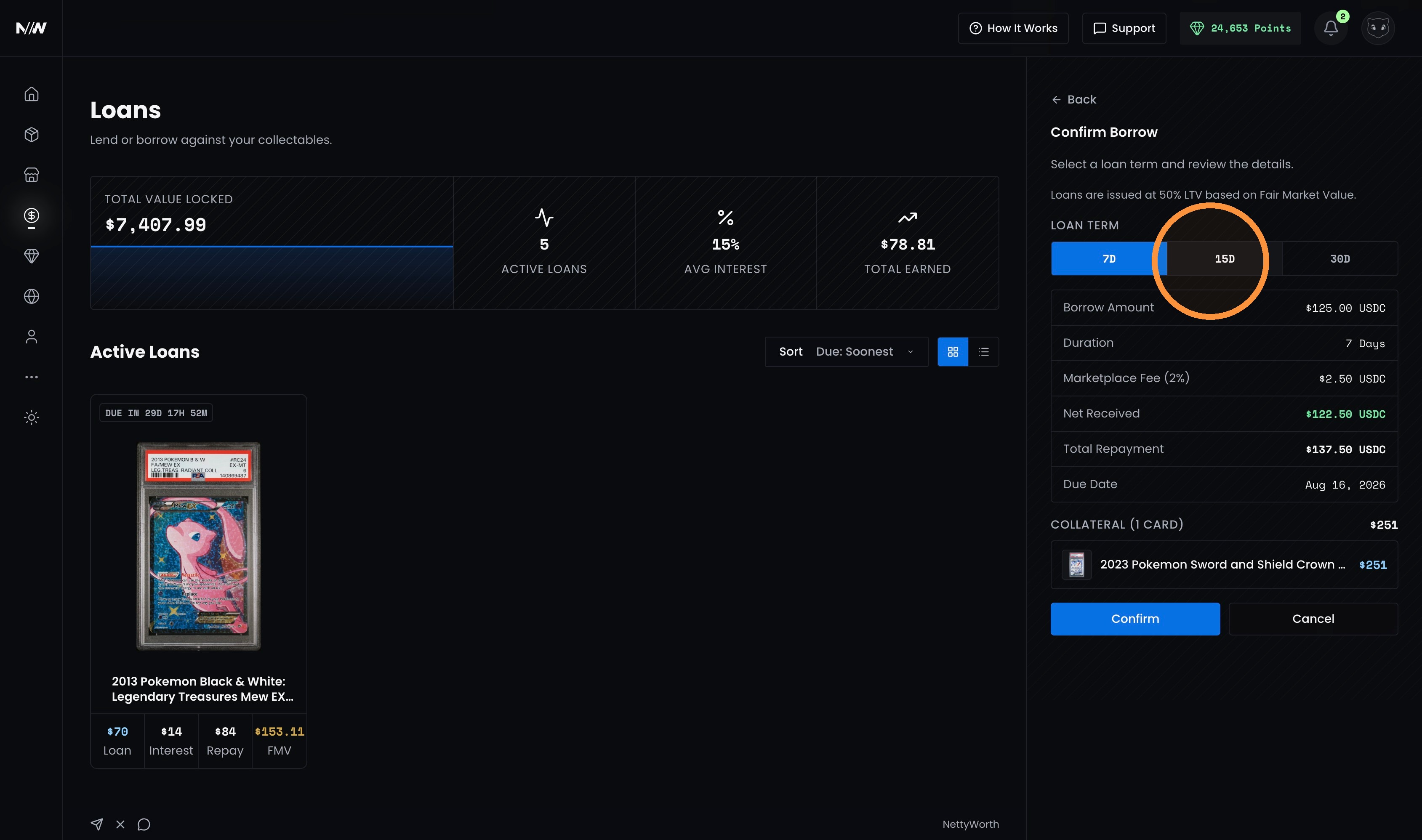Open the user profile sidebar icon

pos(31,337)
